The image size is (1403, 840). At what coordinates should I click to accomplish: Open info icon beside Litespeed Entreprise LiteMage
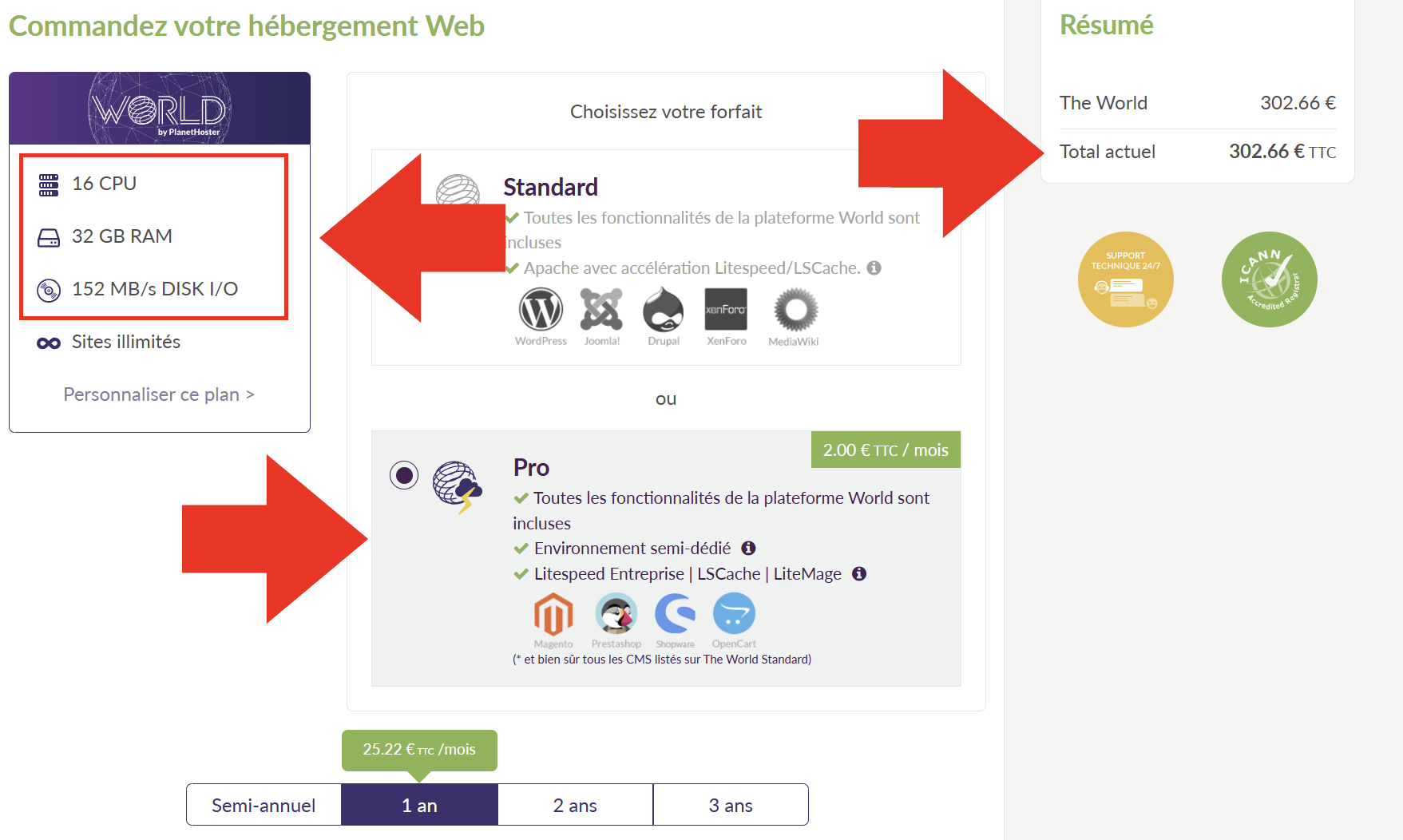(x=859, y=574)
